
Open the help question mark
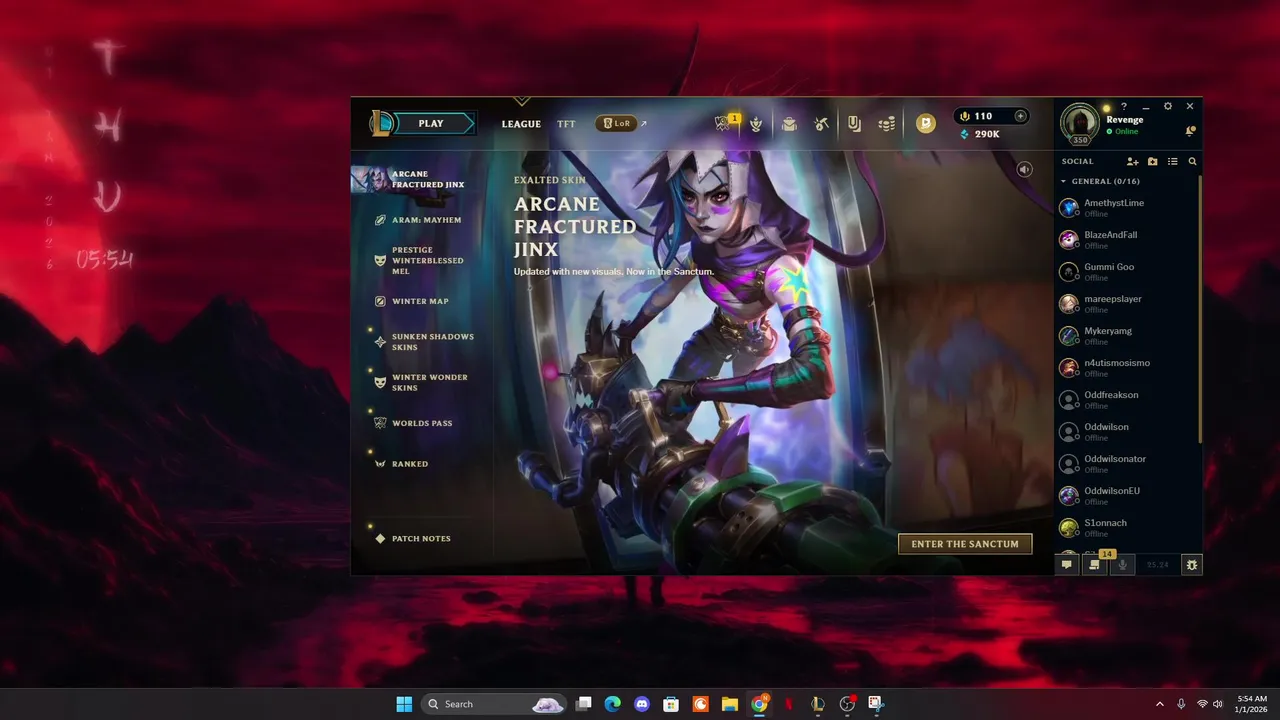pyautogui.click(x=1124, y=106)
